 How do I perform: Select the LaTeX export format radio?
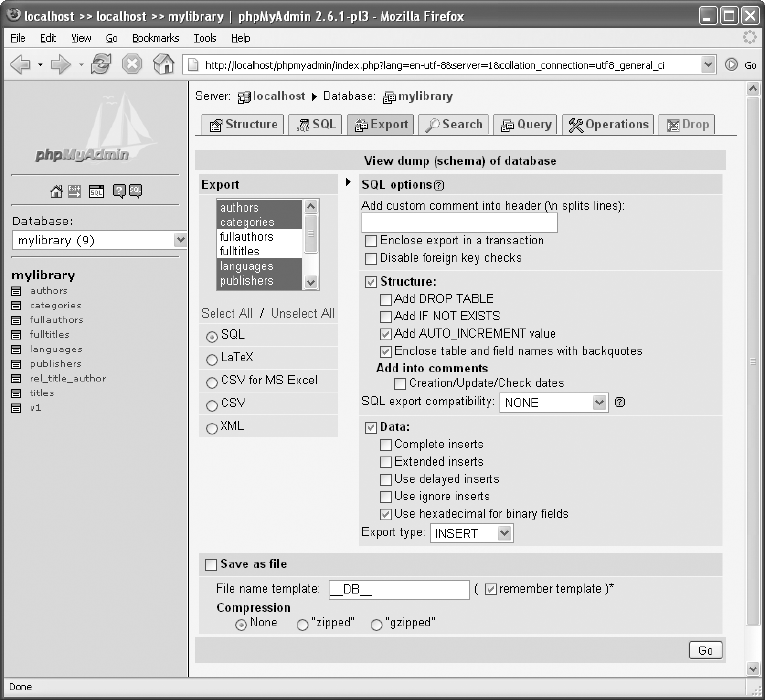212,360
